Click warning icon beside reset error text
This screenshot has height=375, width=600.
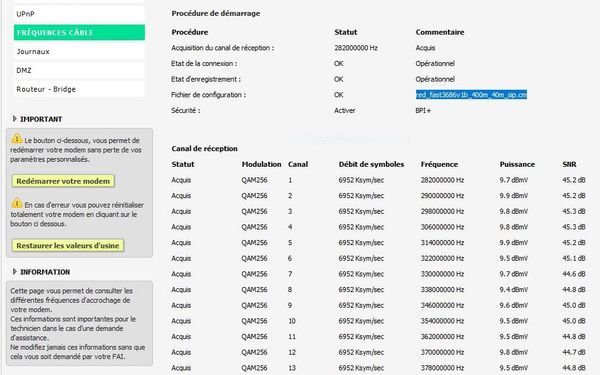pos(17,203)
